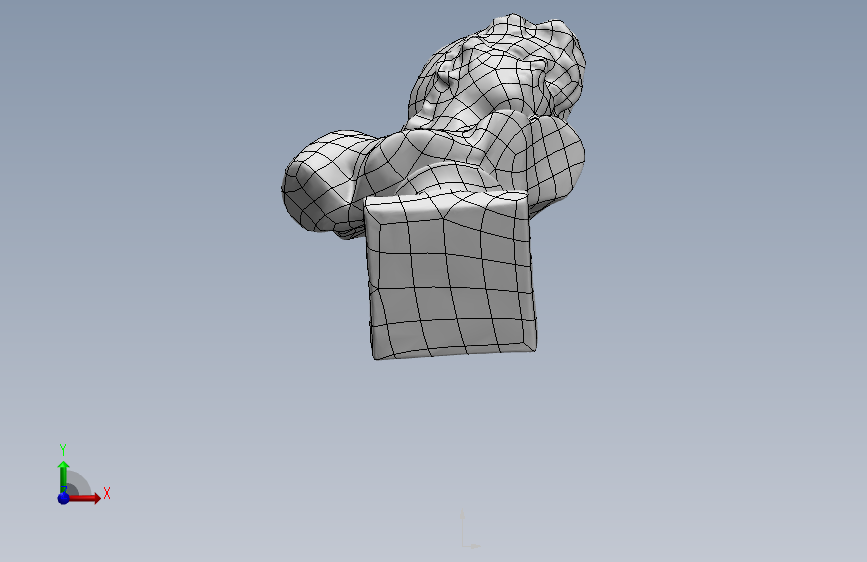This screenshot has height=562, width=867.
Task: Select the cube-shaped base of the 3D model
Action: pos(451,274)
